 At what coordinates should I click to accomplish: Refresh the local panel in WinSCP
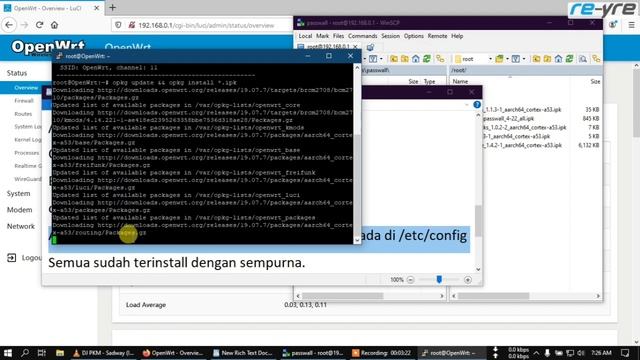click(x=427, y=59)
